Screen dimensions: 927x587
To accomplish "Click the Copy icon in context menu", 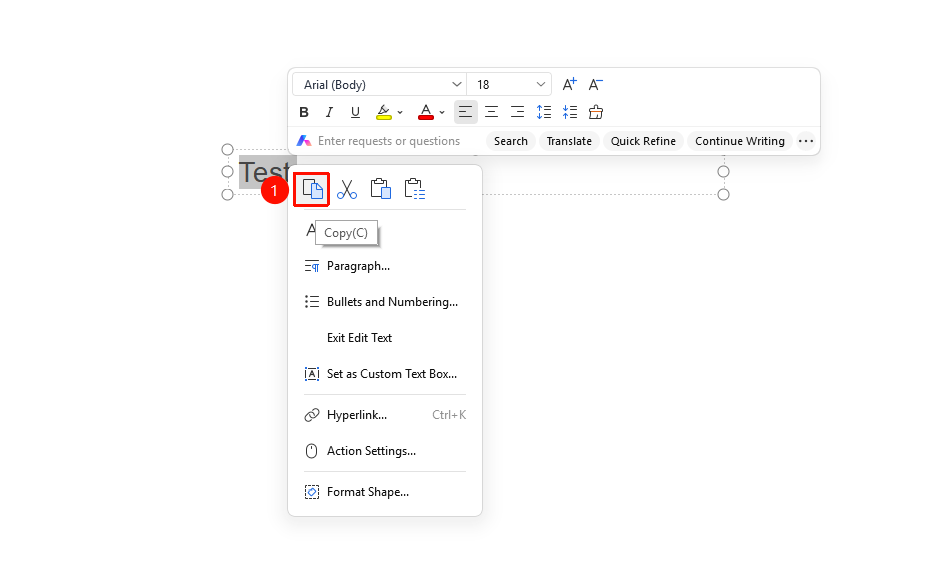I will pos(312,189).
